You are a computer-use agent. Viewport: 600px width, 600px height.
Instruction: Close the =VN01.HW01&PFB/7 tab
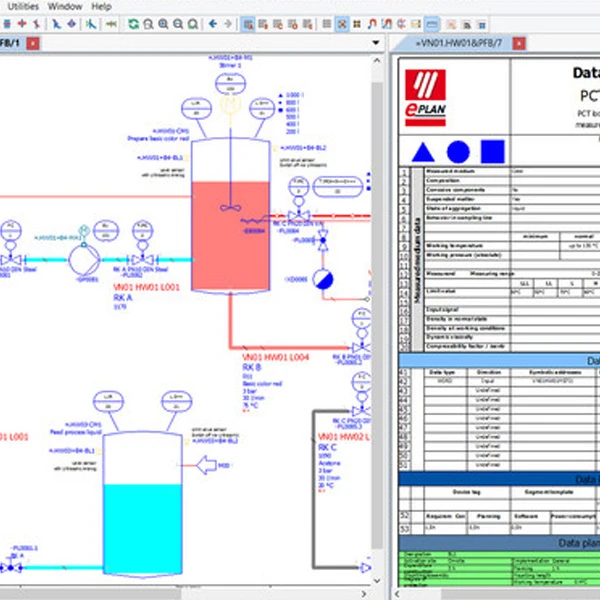point(518,43)
